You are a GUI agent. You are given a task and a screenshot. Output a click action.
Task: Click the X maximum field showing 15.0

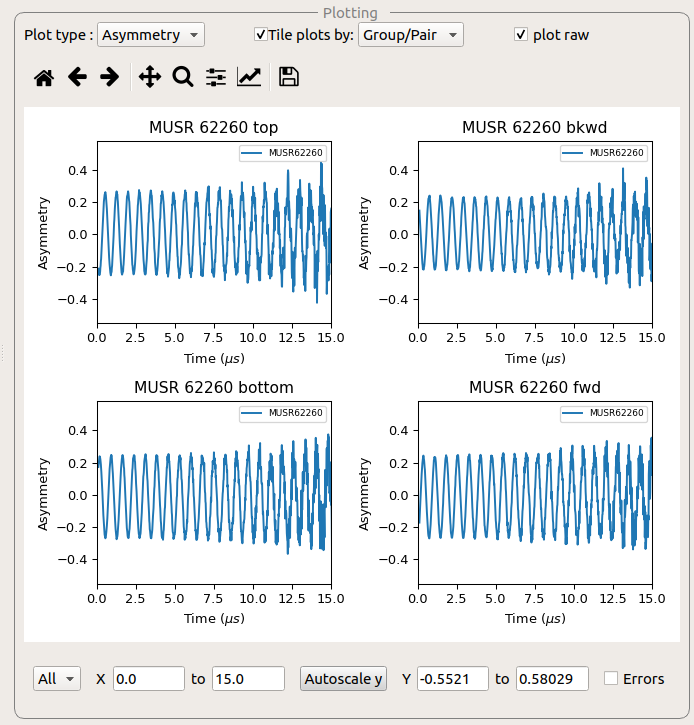coord(248,679)
